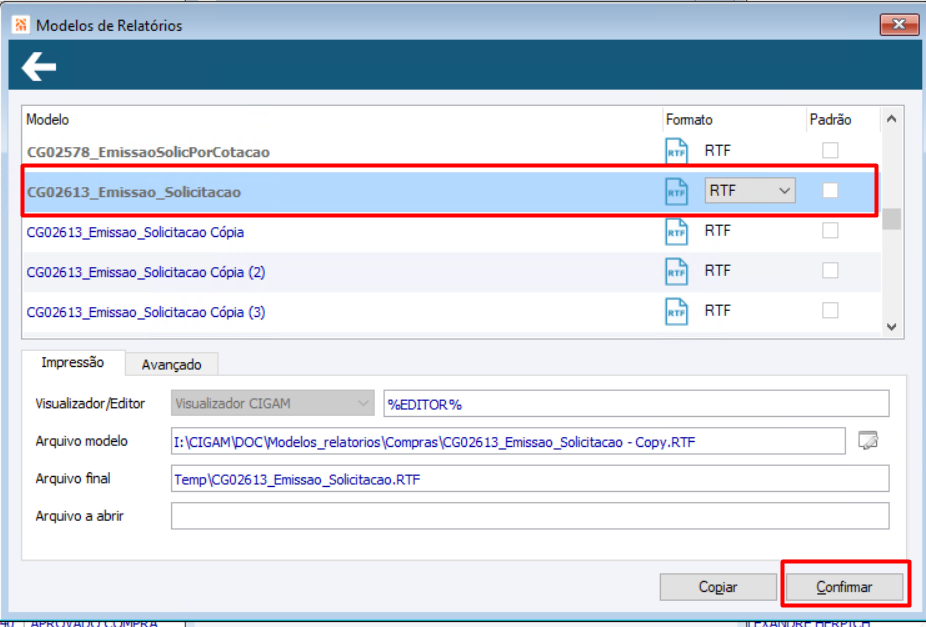Check Padrão for Emissao_Solicitacao Cópia (2)

pyautogui.click(x=830, y=270)
